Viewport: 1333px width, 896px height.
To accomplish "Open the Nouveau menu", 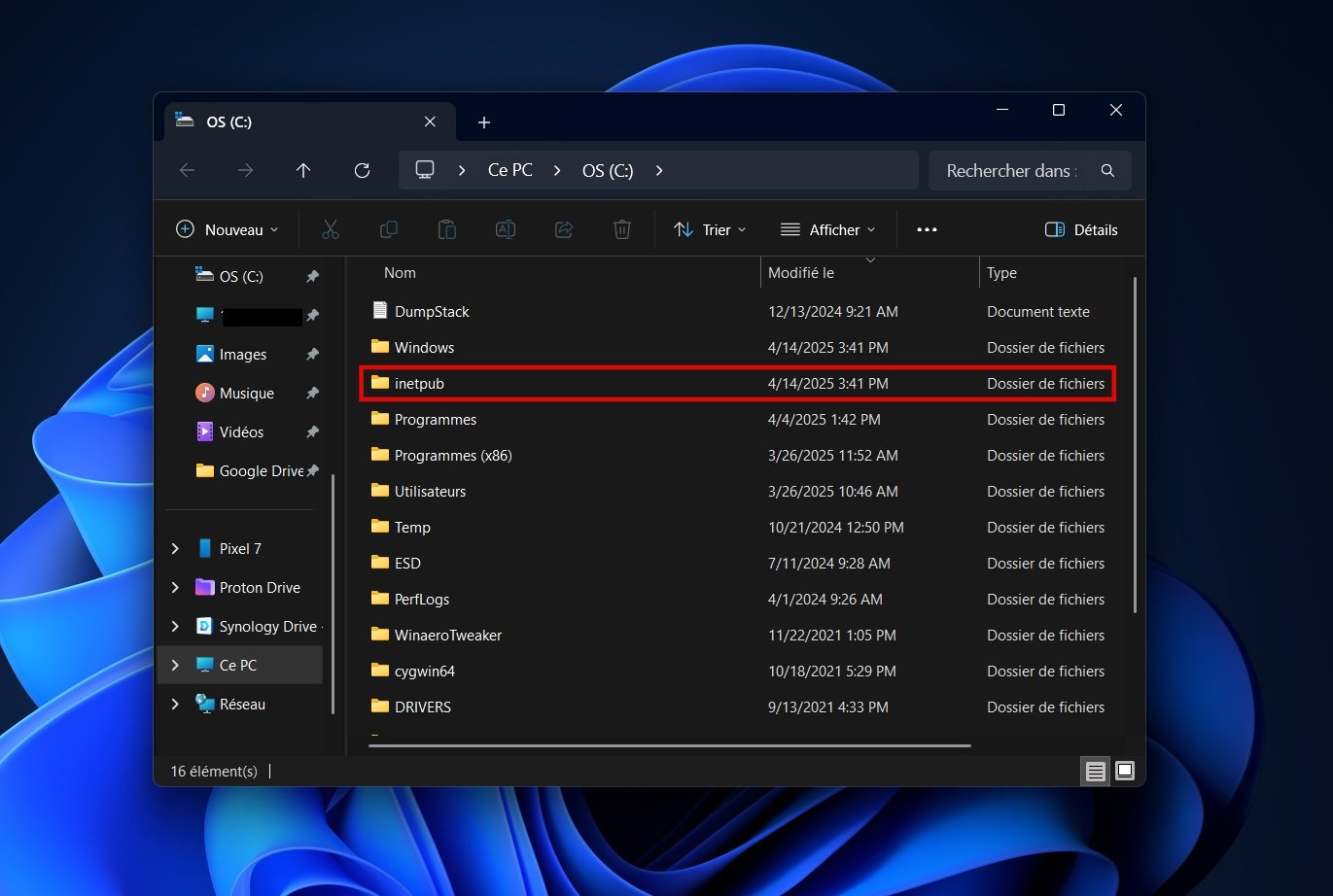I will pos(227,230).
